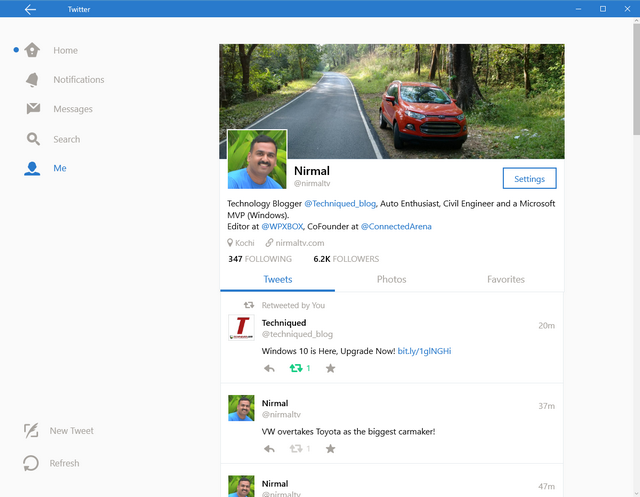640x497 pixels.
Task: Open the bit.ly/1glNGHi link
Action: [x=424, y=351]
